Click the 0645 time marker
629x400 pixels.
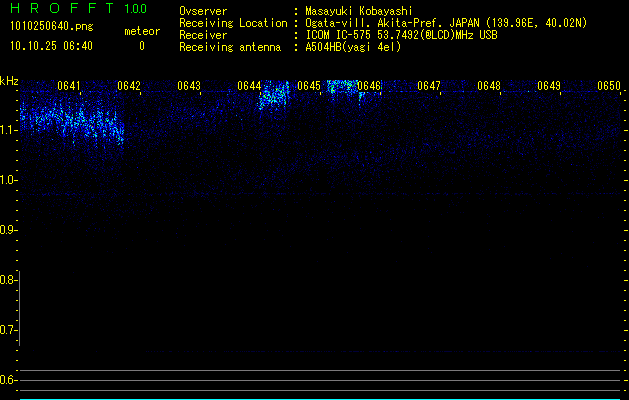(x=309, y=86)
